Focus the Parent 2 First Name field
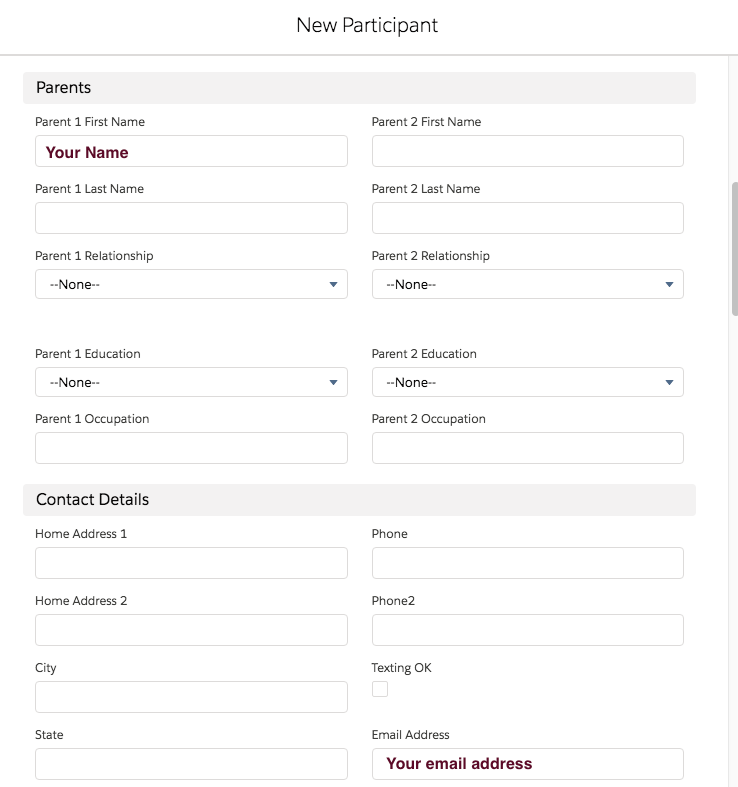Image resolution: width=738 pixels, height=787 pixels. tap(528, 152)
